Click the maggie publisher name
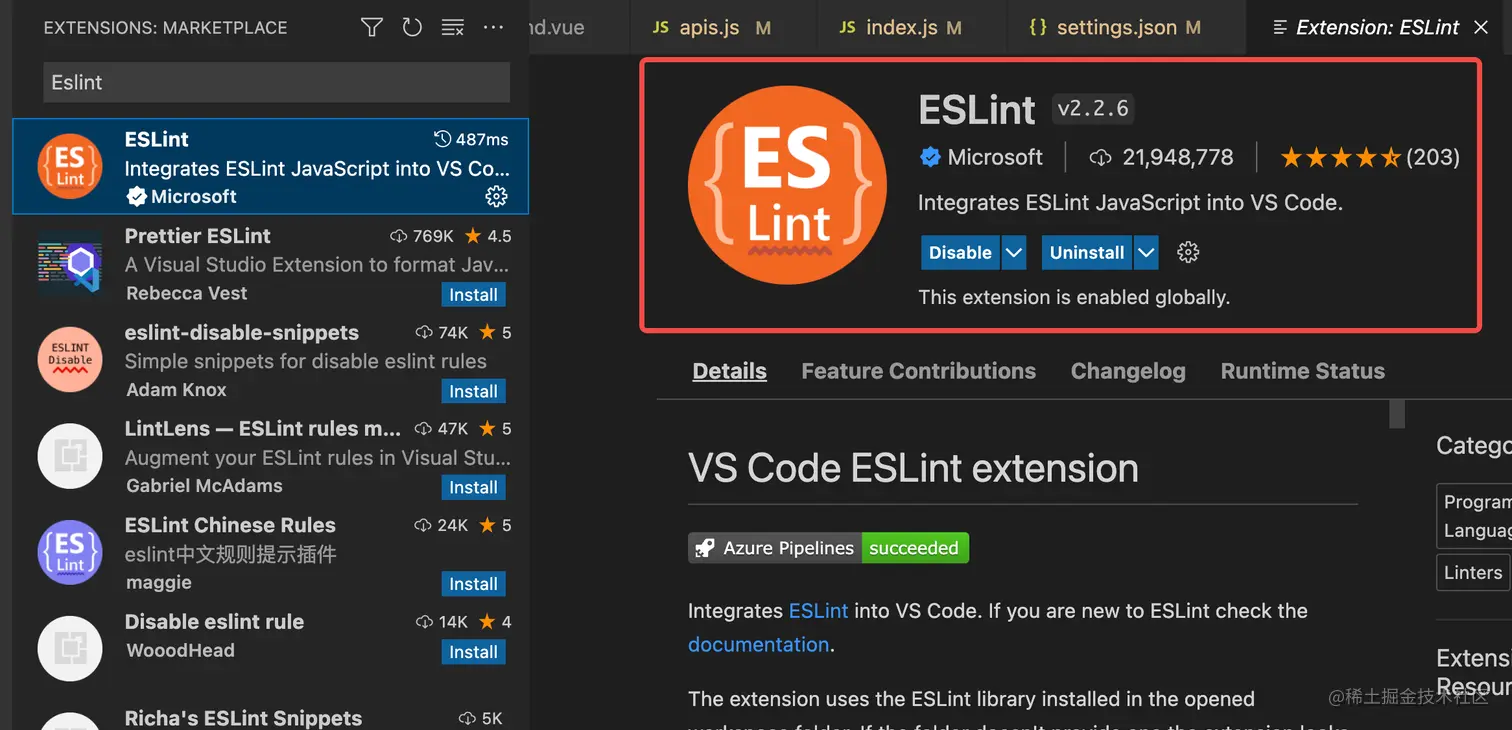This screenshot has height=730, width=1512. pyautogui.click(x=158, y=583)
